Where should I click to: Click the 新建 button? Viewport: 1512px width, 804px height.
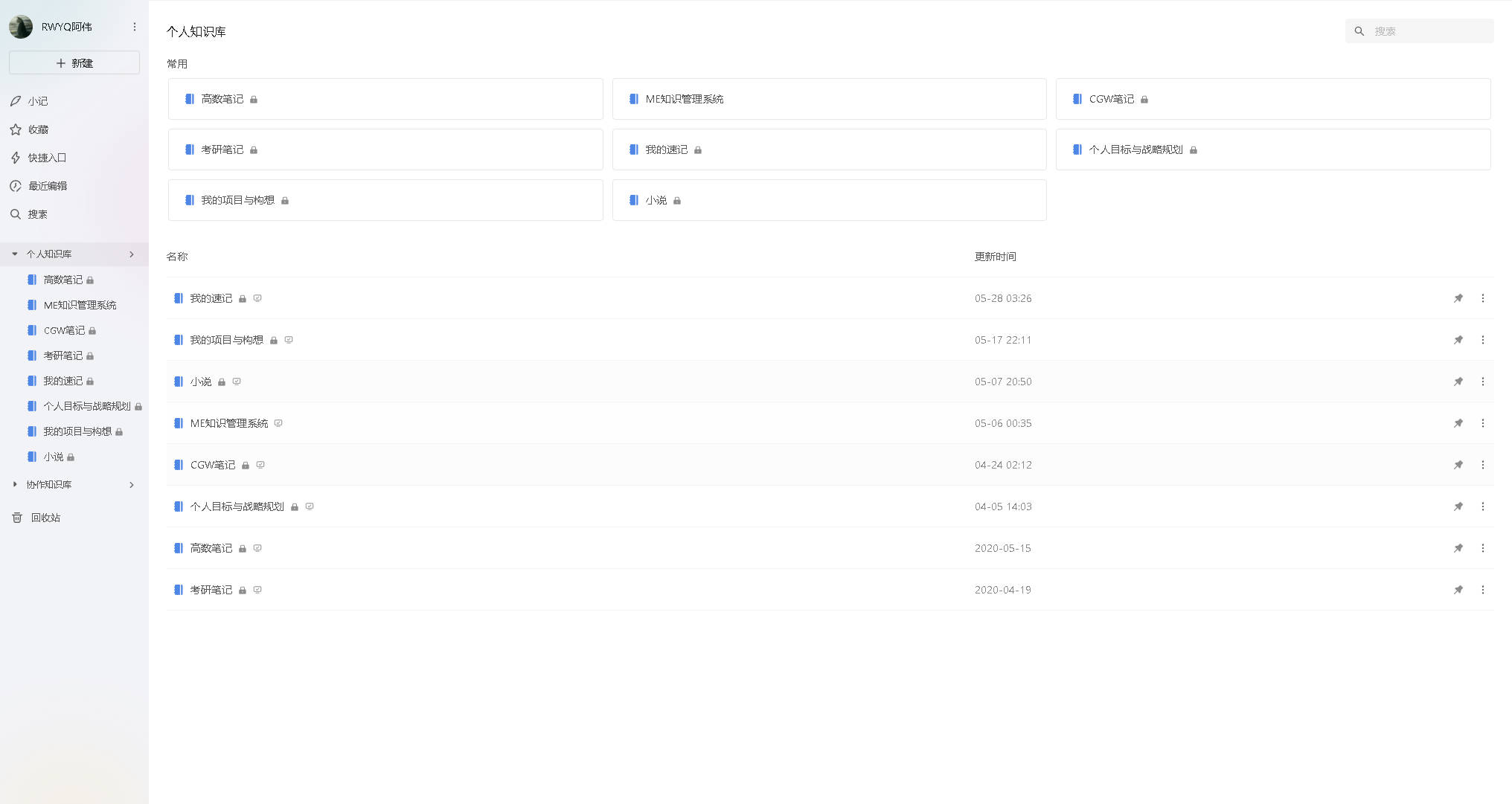74,63
